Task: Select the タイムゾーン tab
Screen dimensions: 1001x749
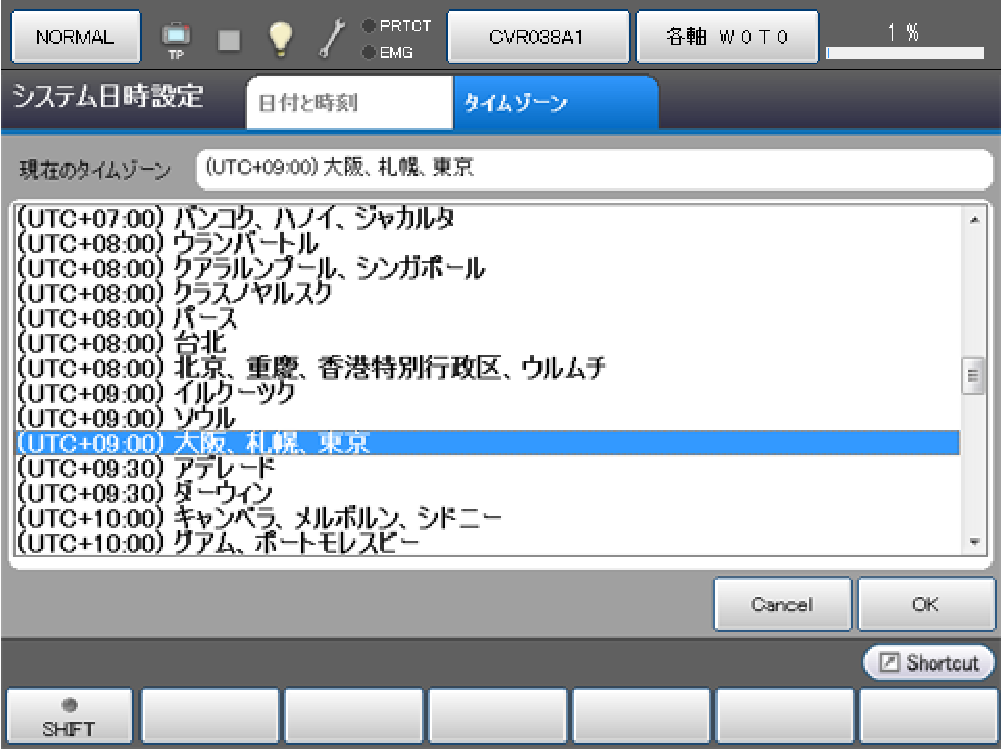Action: coord(555,103)
